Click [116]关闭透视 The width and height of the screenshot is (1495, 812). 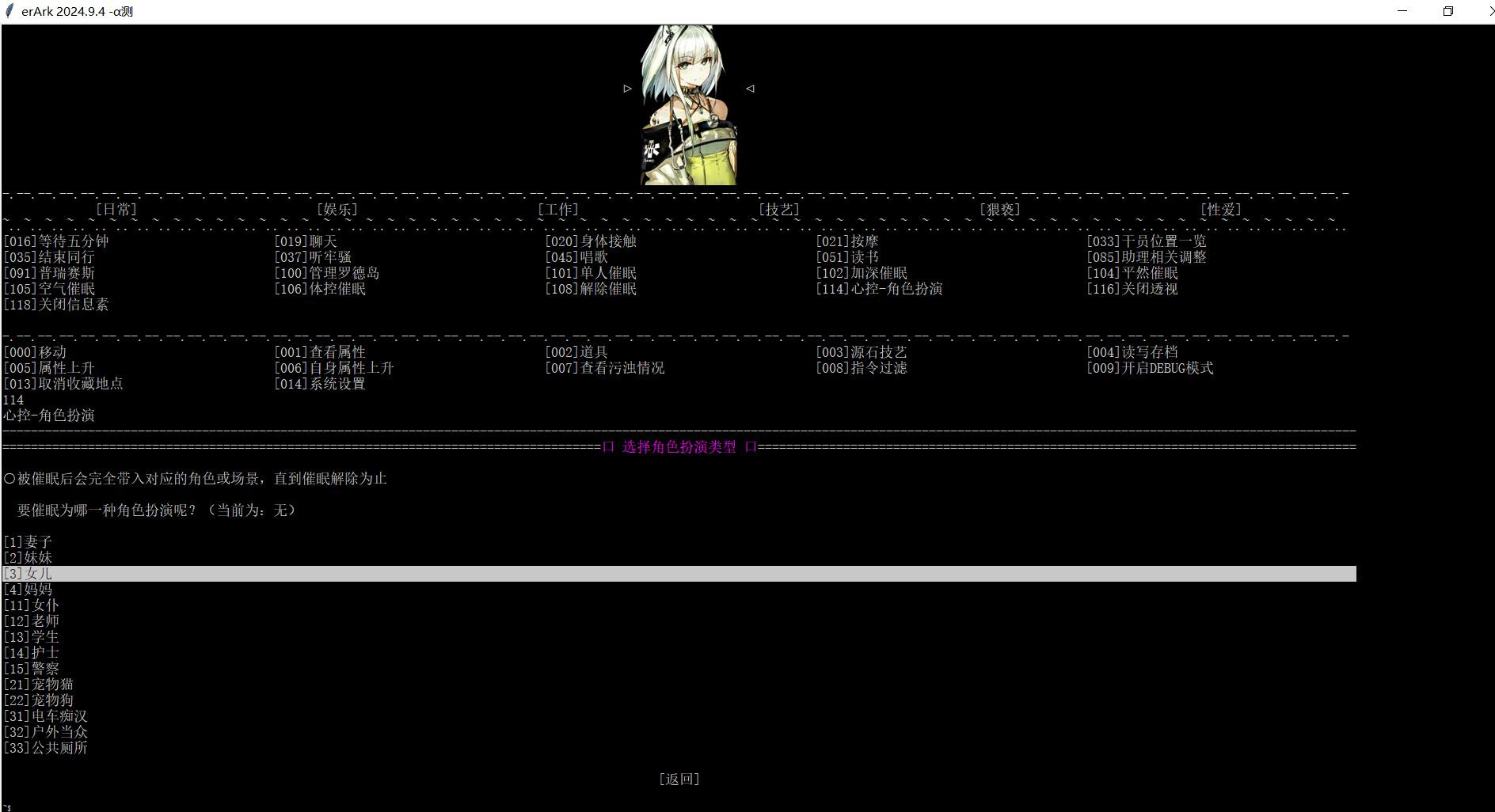tap(1132, 289)
